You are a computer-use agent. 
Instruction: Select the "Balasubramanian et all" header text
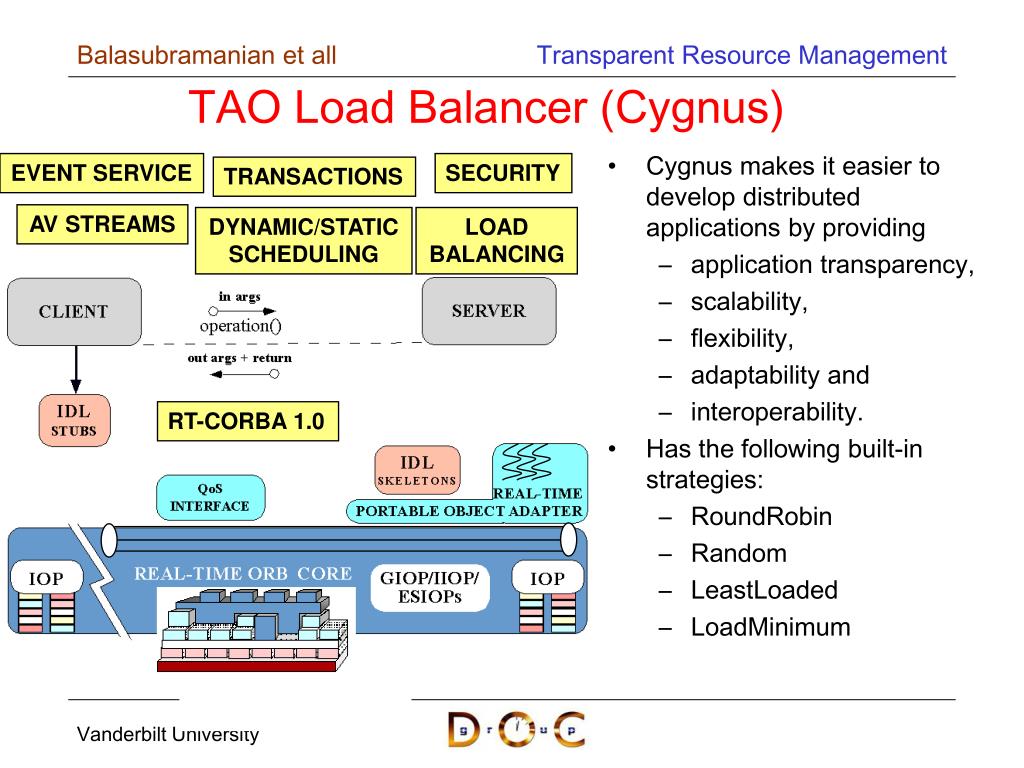[x=206, y=56]
